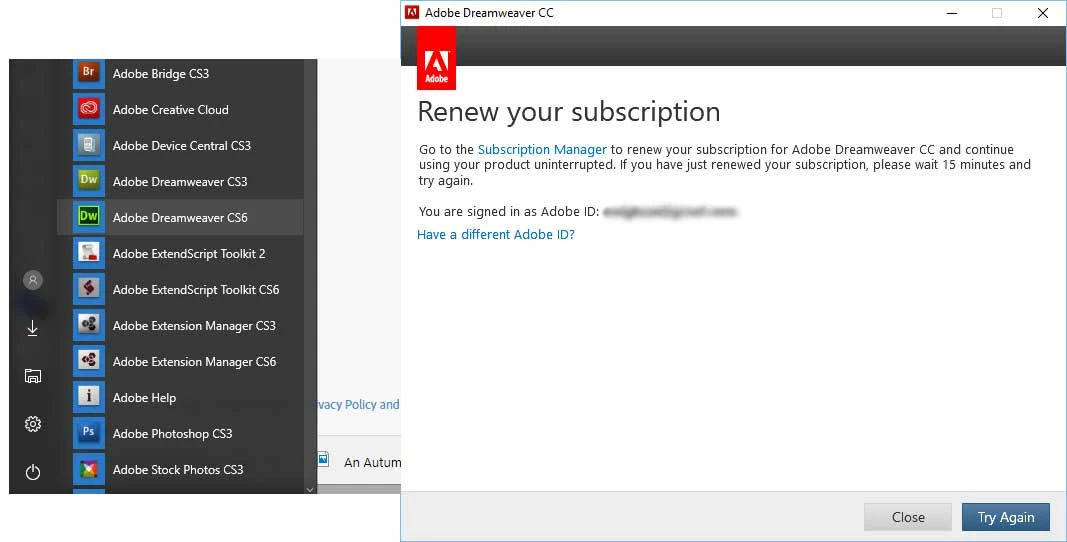1067x542 pixels.
Task: Click the Privacy Policy link behind the dialog
Action: pyautogui.click(x=359, y=404)
